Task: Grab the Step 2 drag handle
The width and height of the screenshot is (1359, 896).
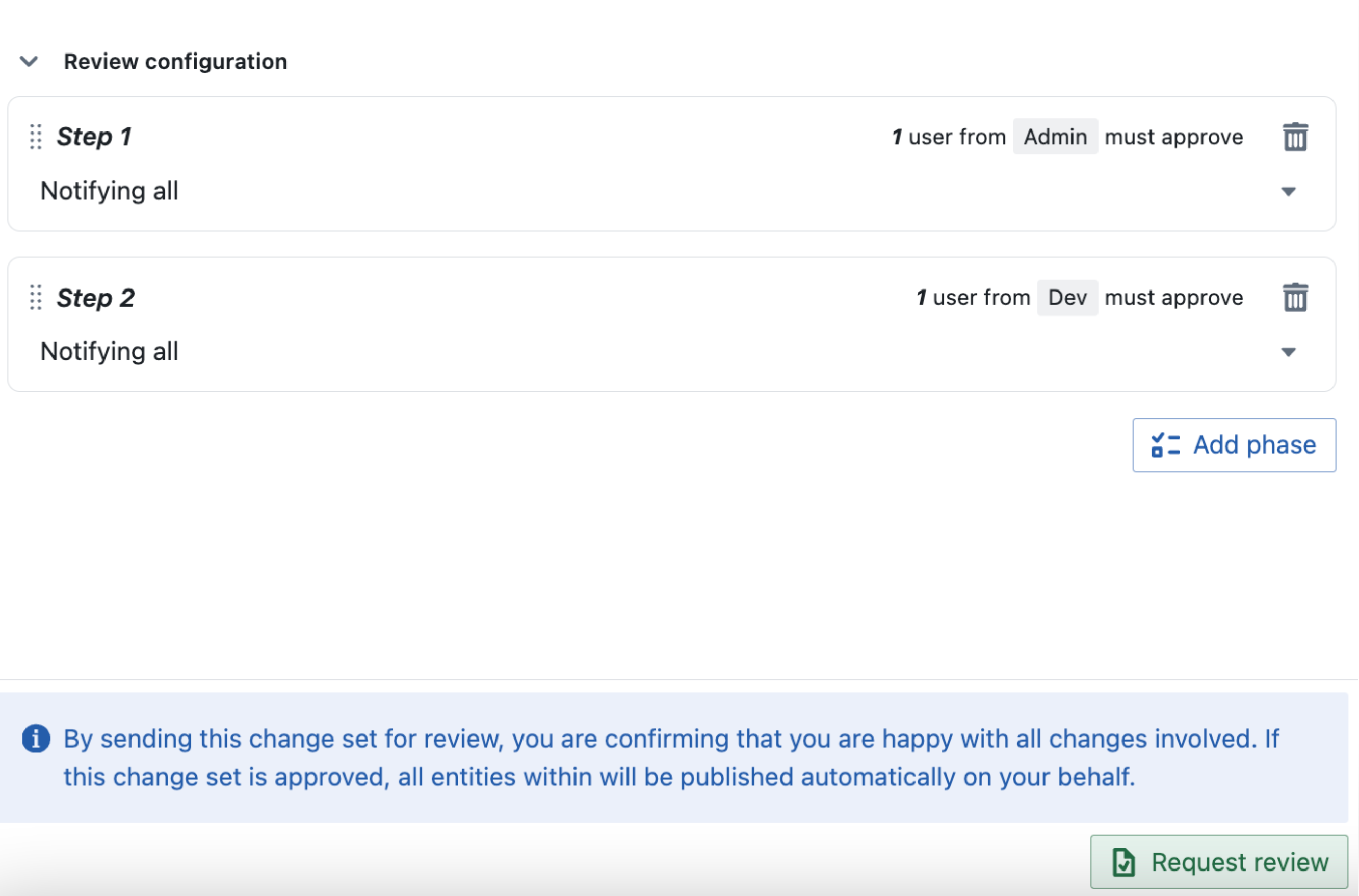Action: point(36,297)
